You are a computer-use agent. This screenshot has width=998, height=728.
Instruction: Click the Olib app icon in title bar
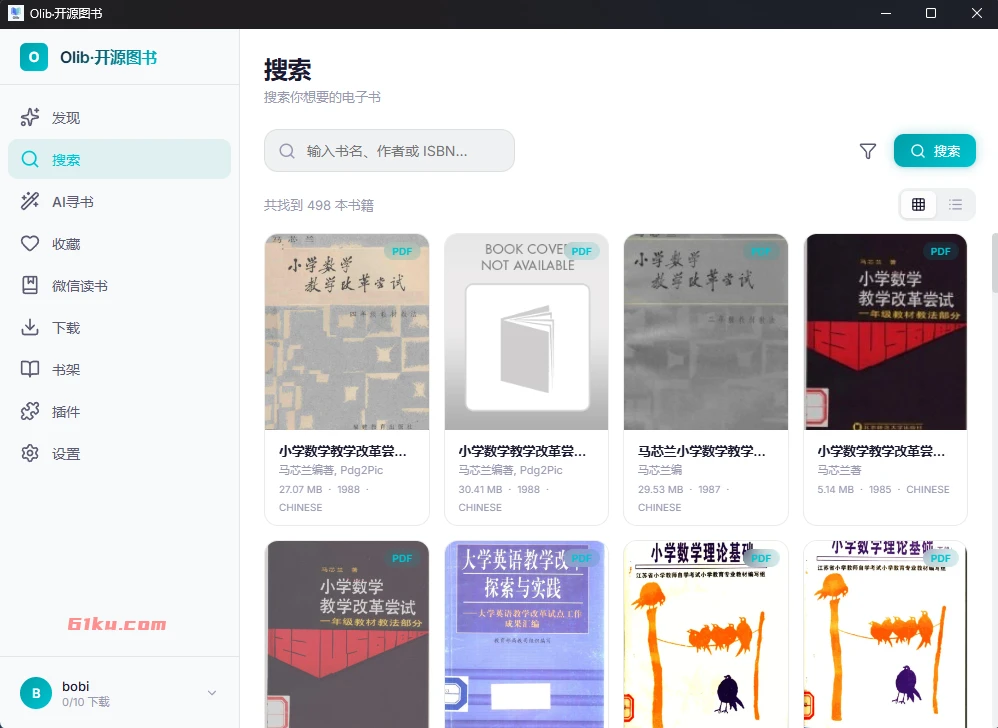pyautogui.click(x=16, y=13)
